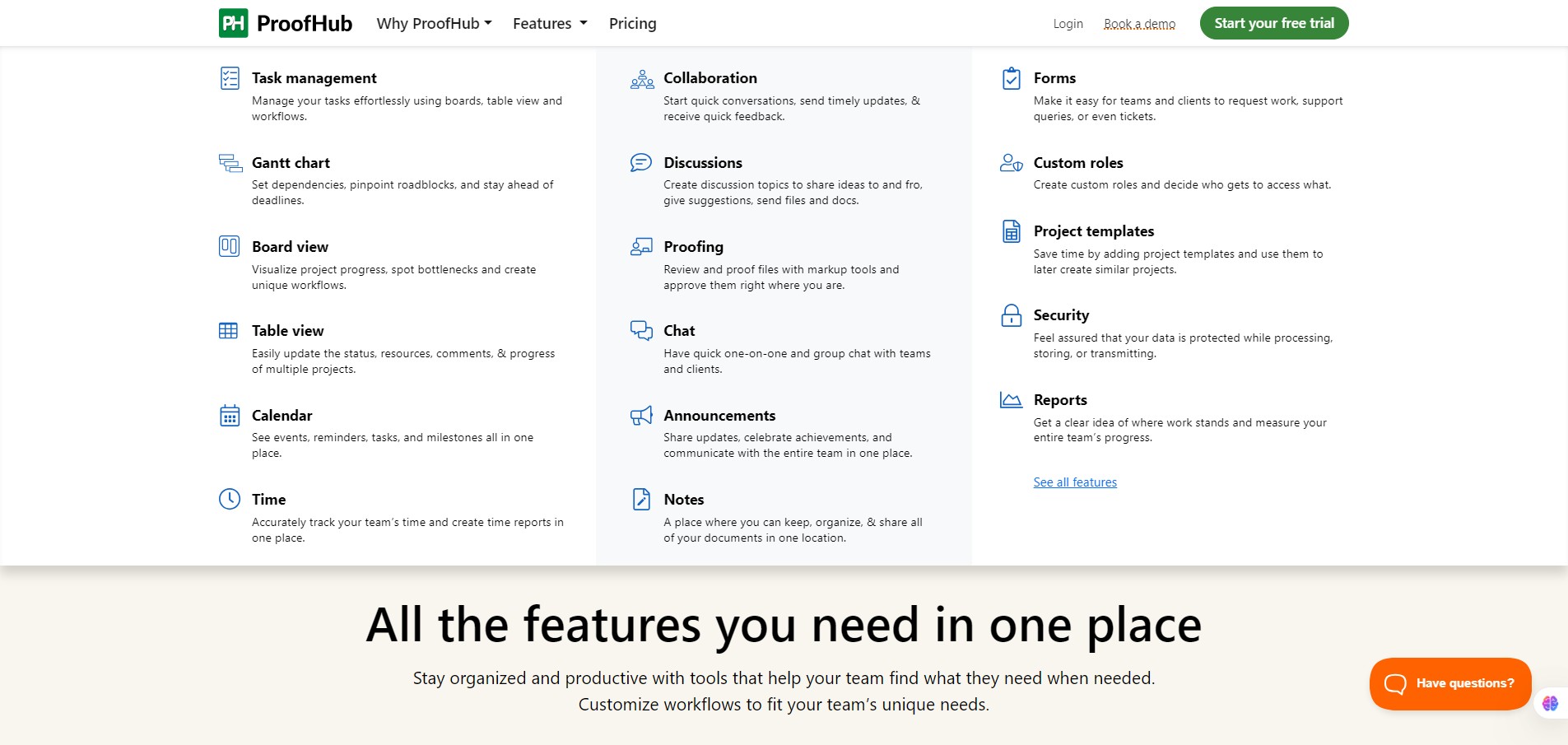The image size is (1568, 745).
Task: Follow the See all features link
Action: pos(1075,482)
